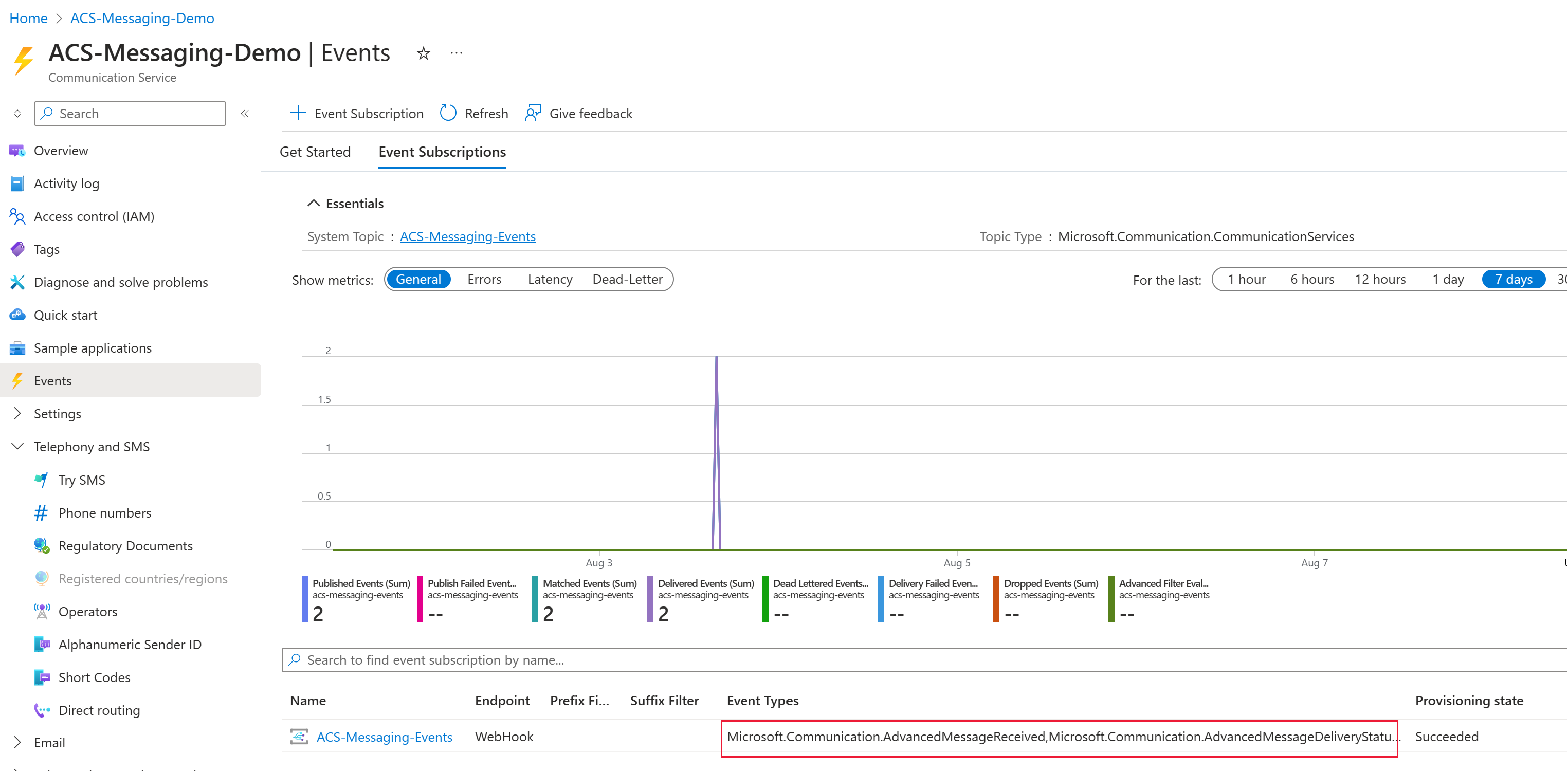
Task: Open Direct routing menu item
Action: pyautogui.click(x=99, y=709)
